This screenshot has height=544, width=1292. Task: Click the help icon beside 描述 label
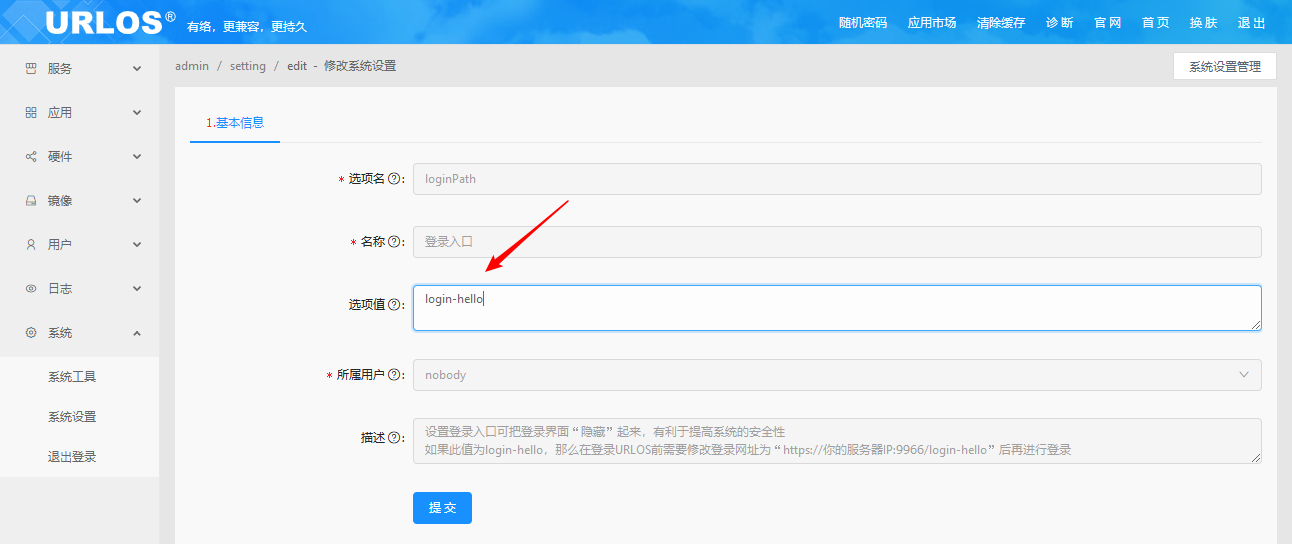coord(395,438)
